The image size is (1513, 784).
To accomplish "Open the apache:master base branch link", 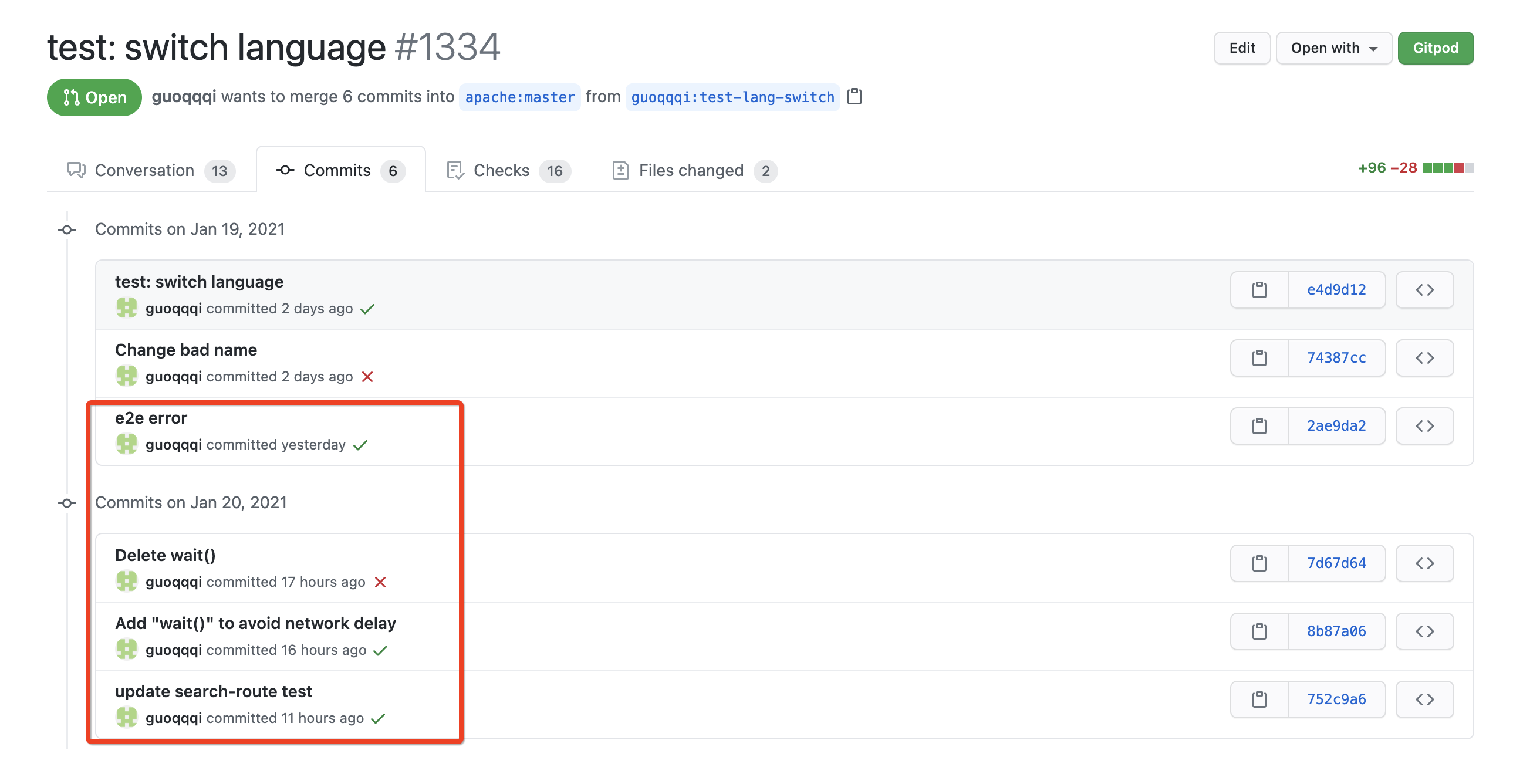I will point(519,97).
